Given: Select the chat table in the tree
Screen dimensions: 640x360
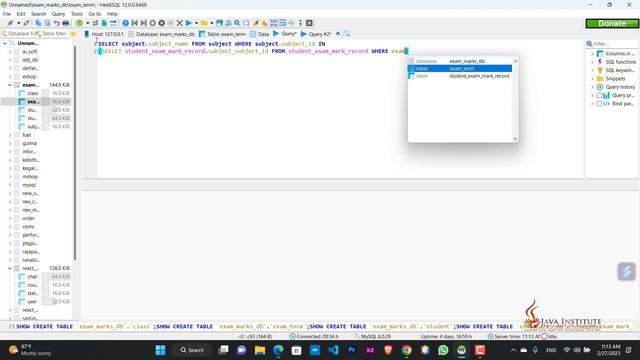Looking at the screenshot, I should 32,277.
